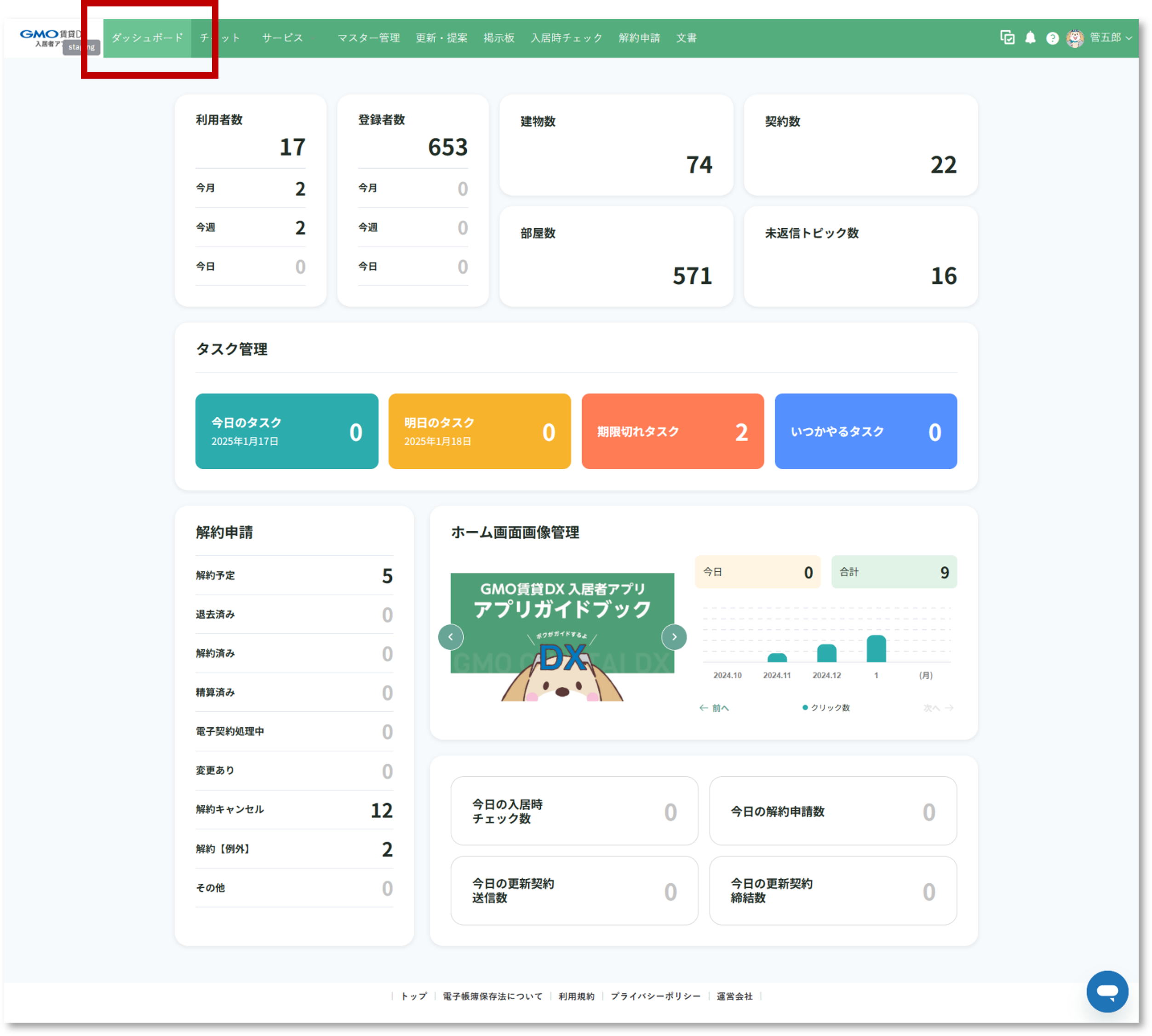
Task: Open the 未返信トピック数 card
Action: click(x=860, y=256)
